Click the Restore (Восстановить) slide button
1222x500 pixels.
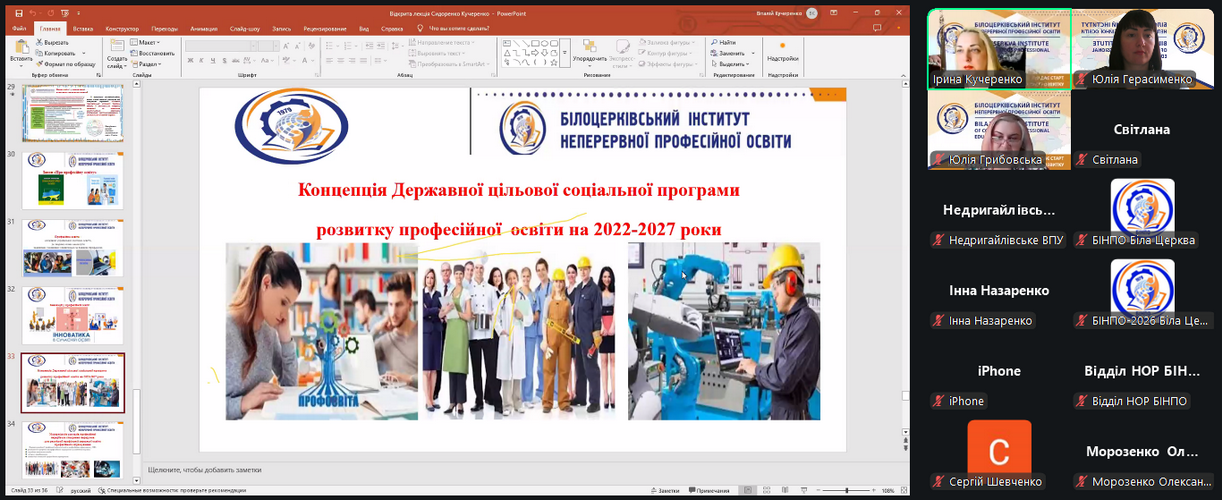(x=156, y=53)
